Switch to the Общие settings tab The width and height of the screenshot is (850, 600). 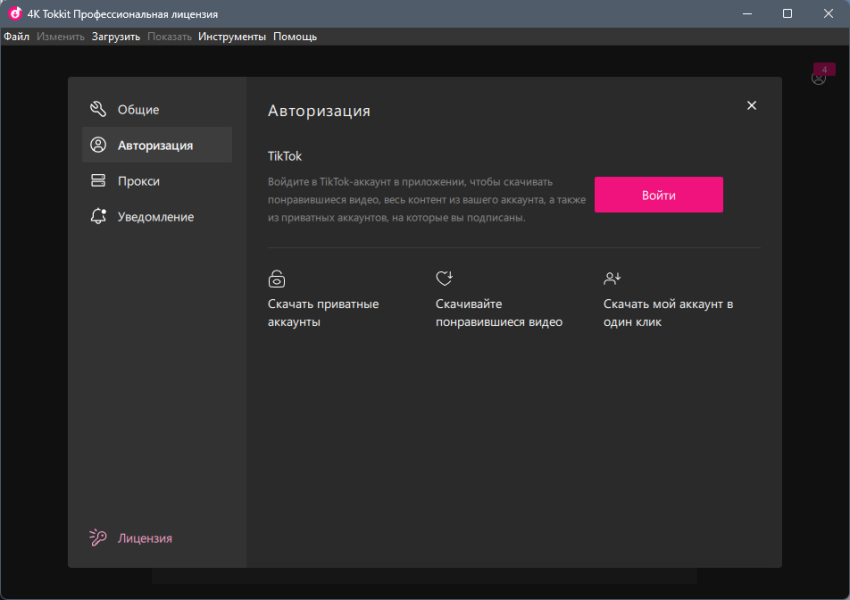[157, 109]
